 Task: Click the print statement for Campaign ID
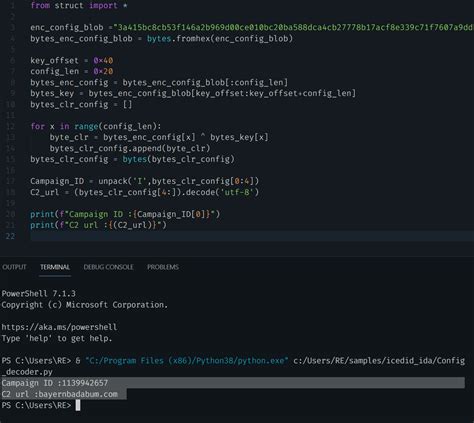pyautogui.click(x=125, y=214)
